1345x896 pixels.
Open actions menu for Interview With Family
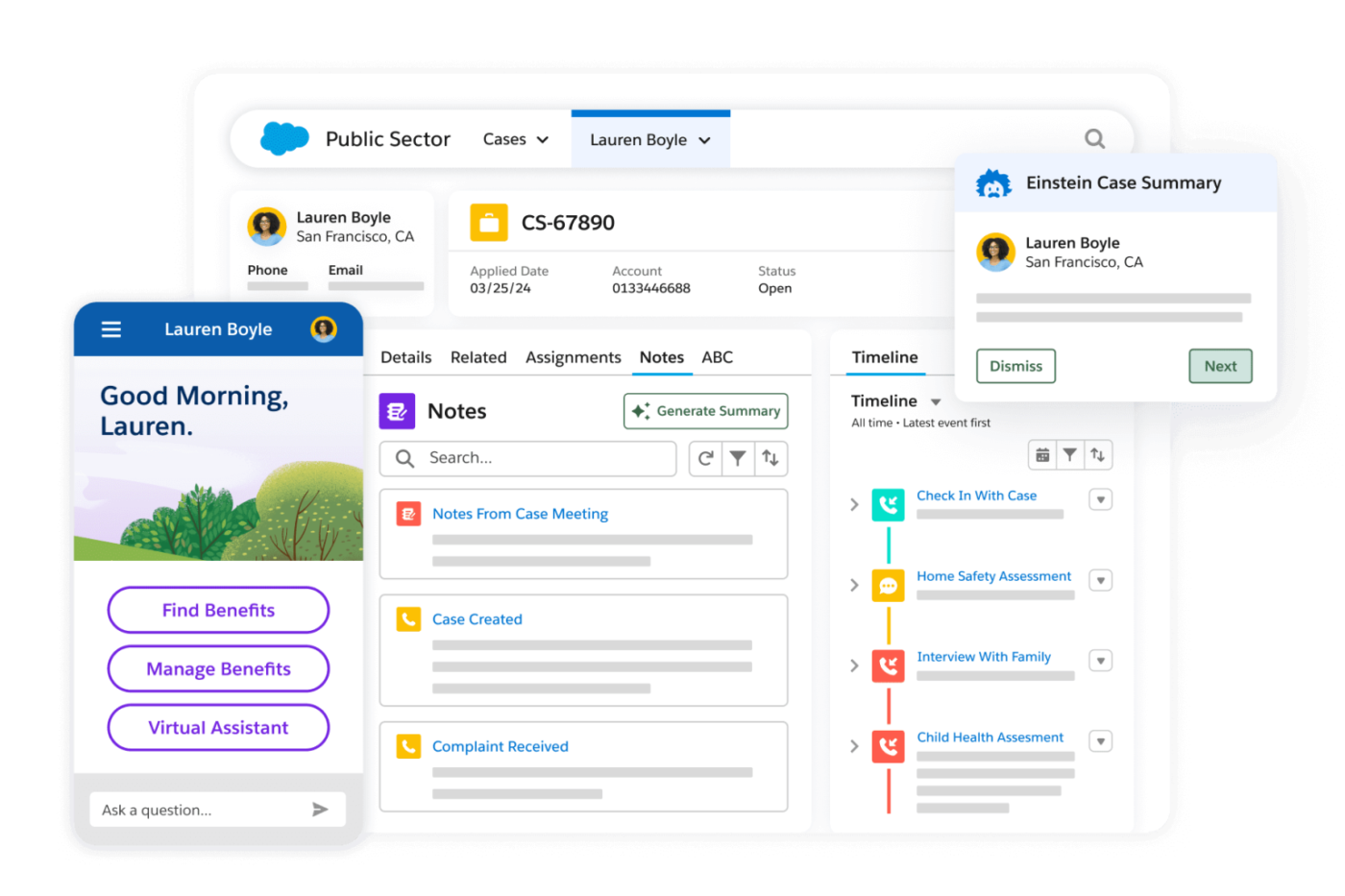[1101, 661]
